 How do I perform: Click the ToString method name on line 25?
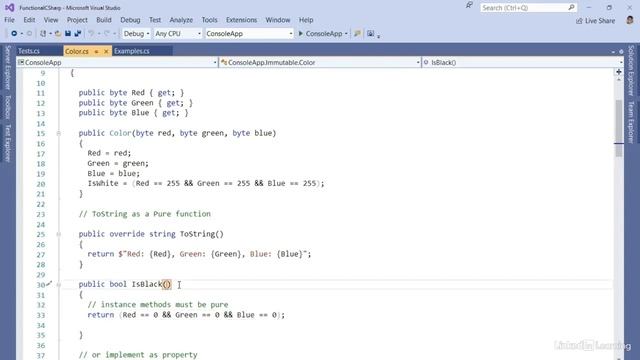click(x=197, y=234)
